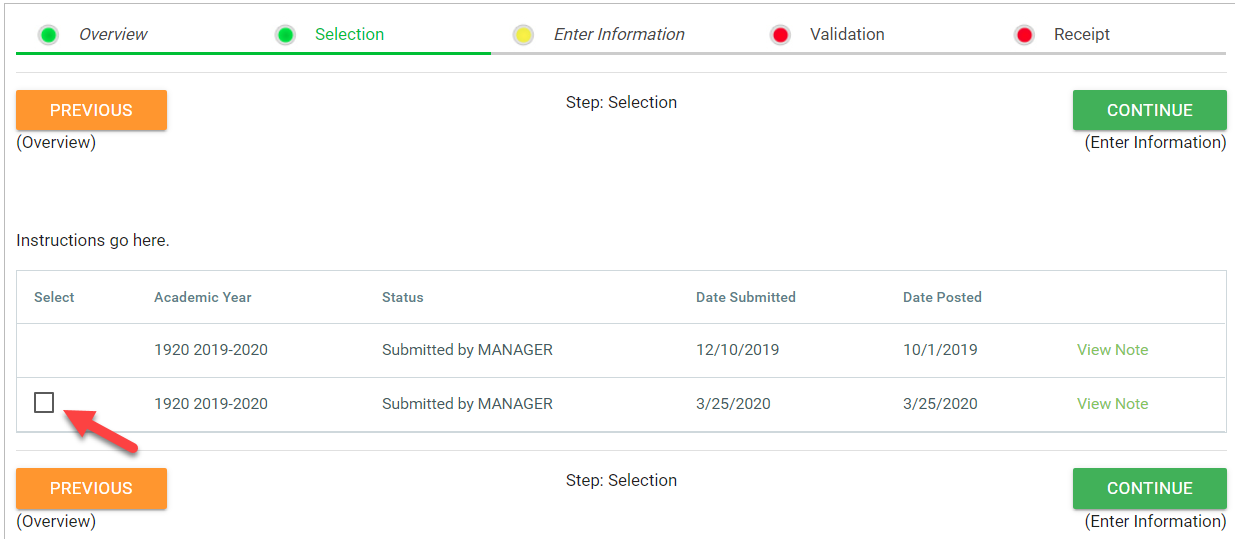Image resolution: width=1235 pixels, height=539 pixels.
Task: Click the yellow Enter Information status dot
Action: [x=523, y=35]
